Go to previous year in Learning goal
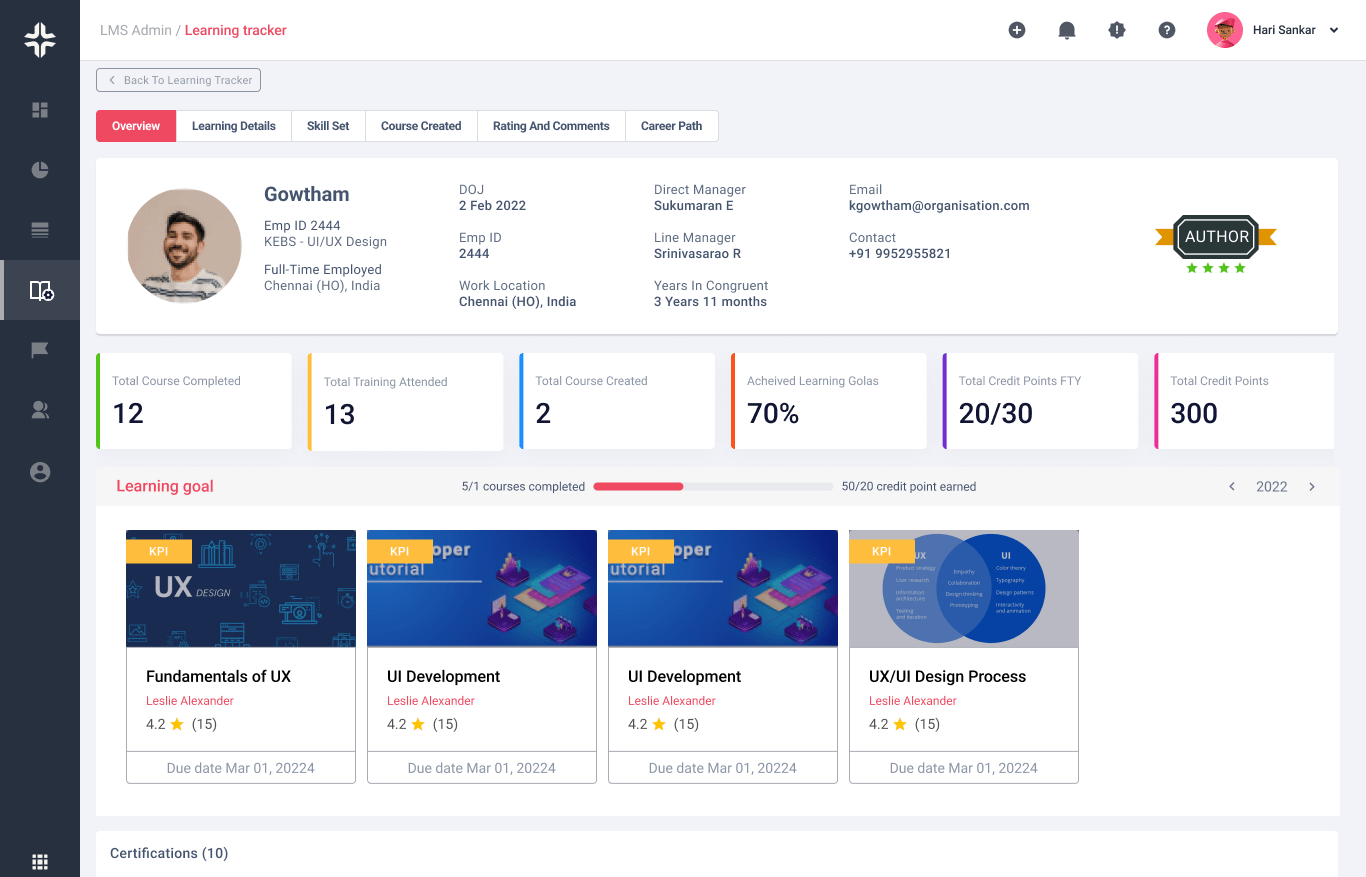This screenshot has height=877, width=1366. click(x=1232, y=487)
